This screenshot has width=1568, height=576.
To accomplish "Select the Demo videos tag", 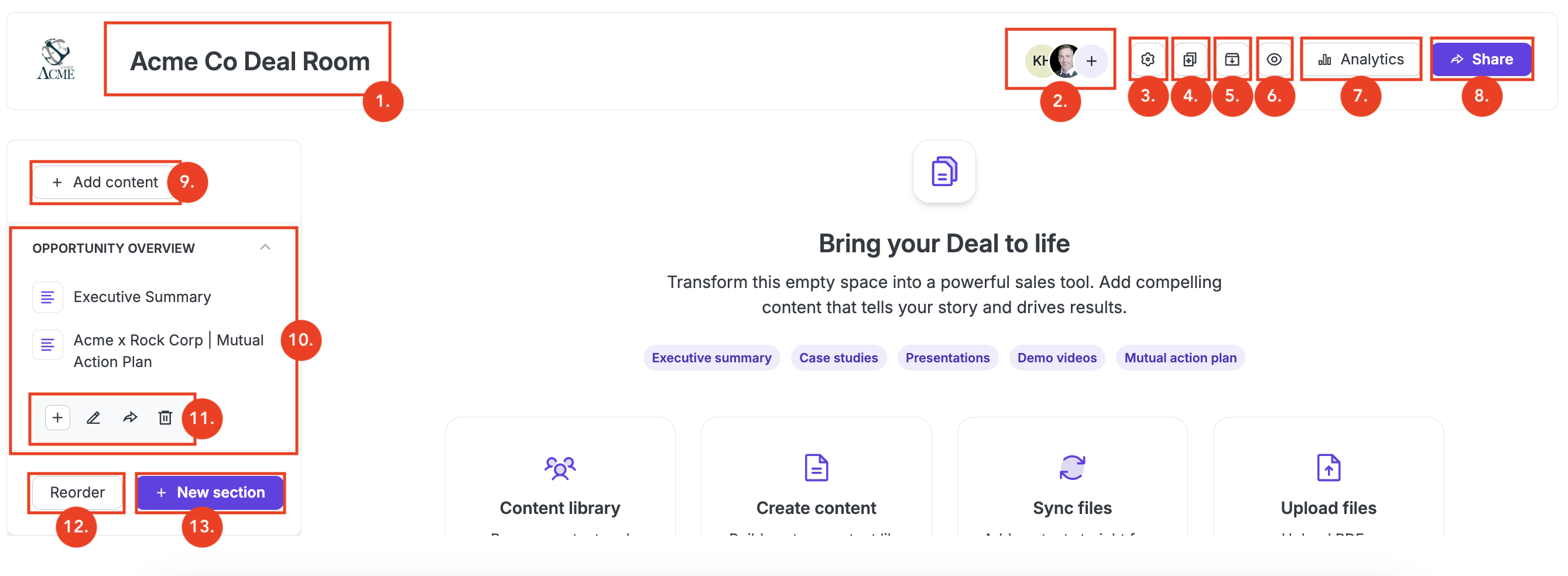I will click(x=1056, y=358).
